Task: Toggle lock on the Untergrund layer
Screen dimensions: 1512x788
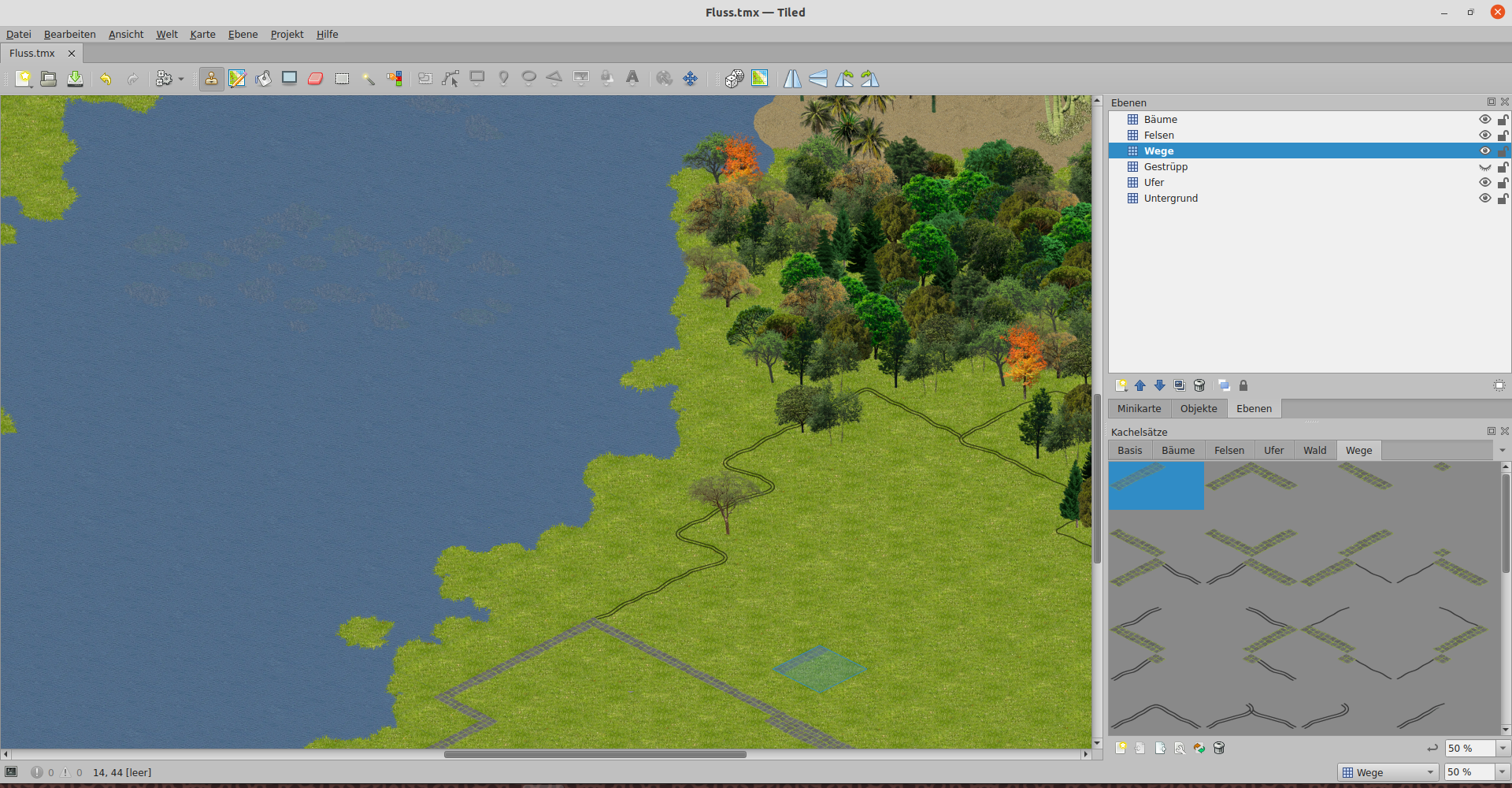Action: (1503, 199)
